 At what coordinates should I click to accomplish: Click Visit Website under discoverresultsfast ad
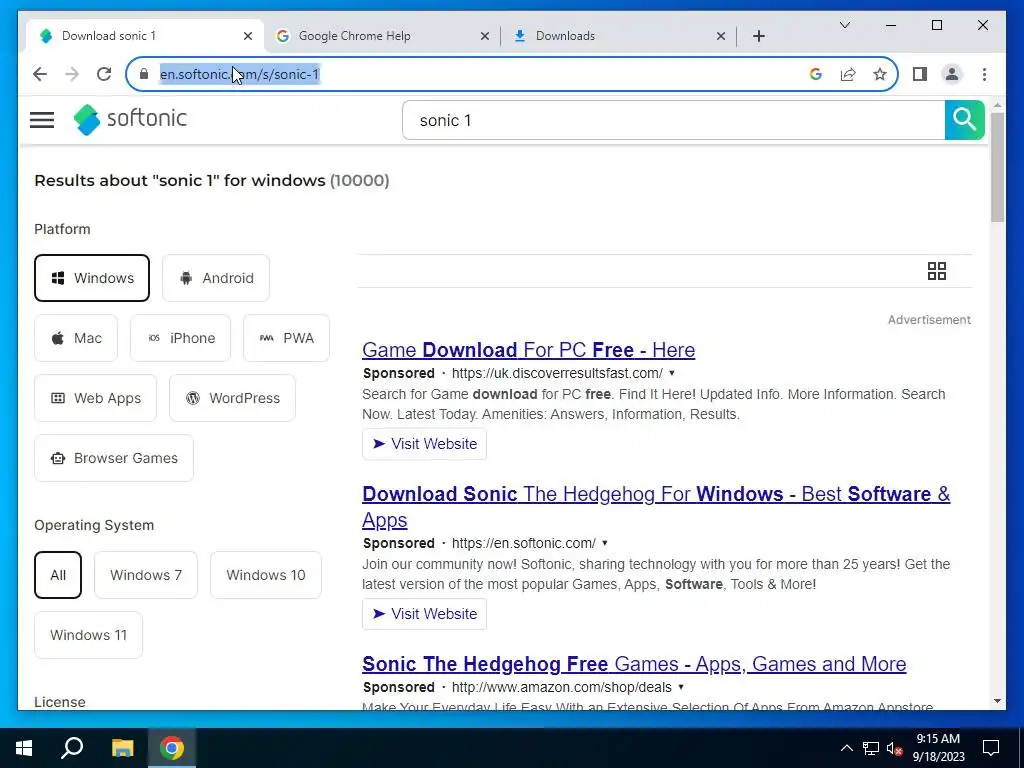pos(424,444)
